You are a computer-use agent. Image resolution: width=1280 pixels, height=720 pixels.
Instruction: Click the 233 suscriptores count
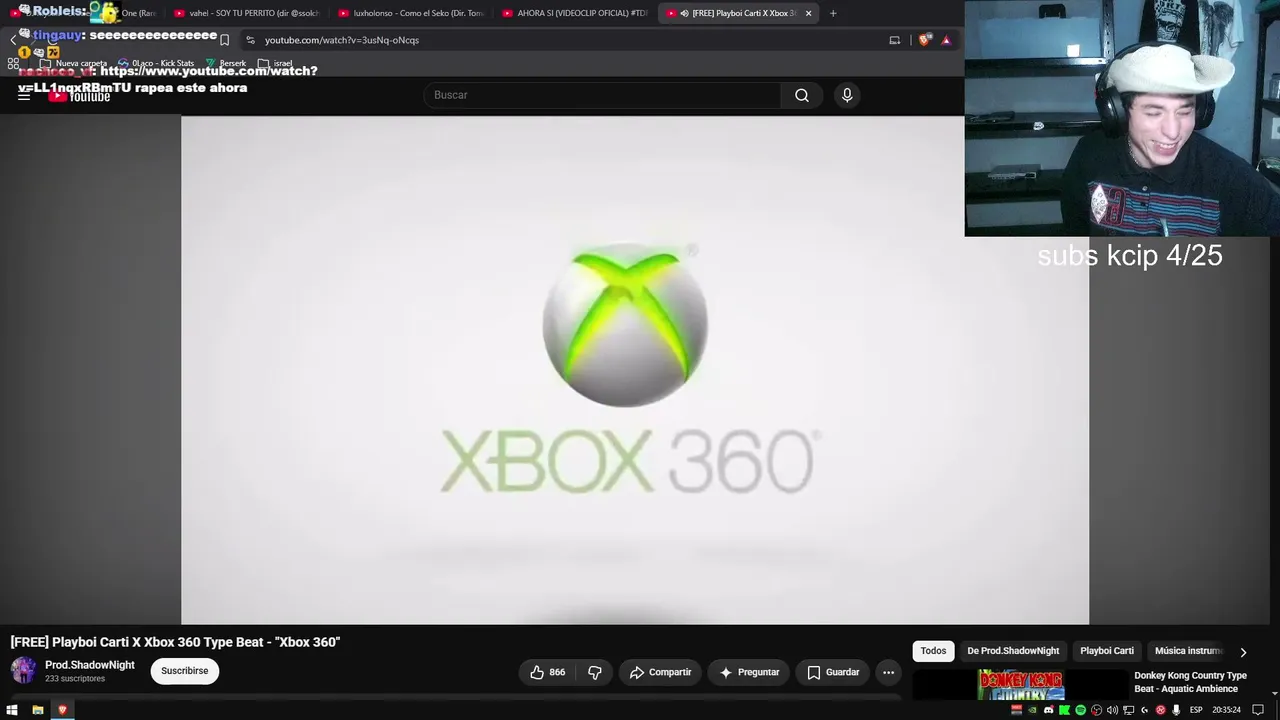click(x=75, y=679)
